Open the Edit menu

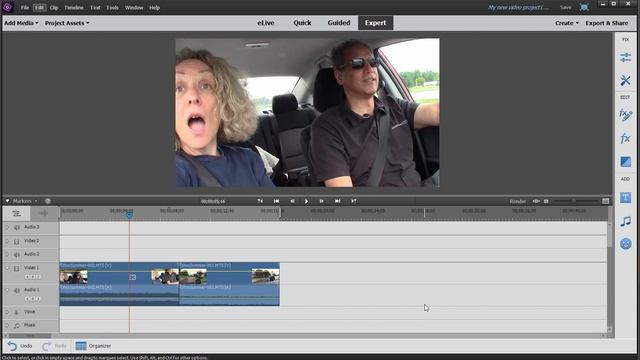(39, 7)
